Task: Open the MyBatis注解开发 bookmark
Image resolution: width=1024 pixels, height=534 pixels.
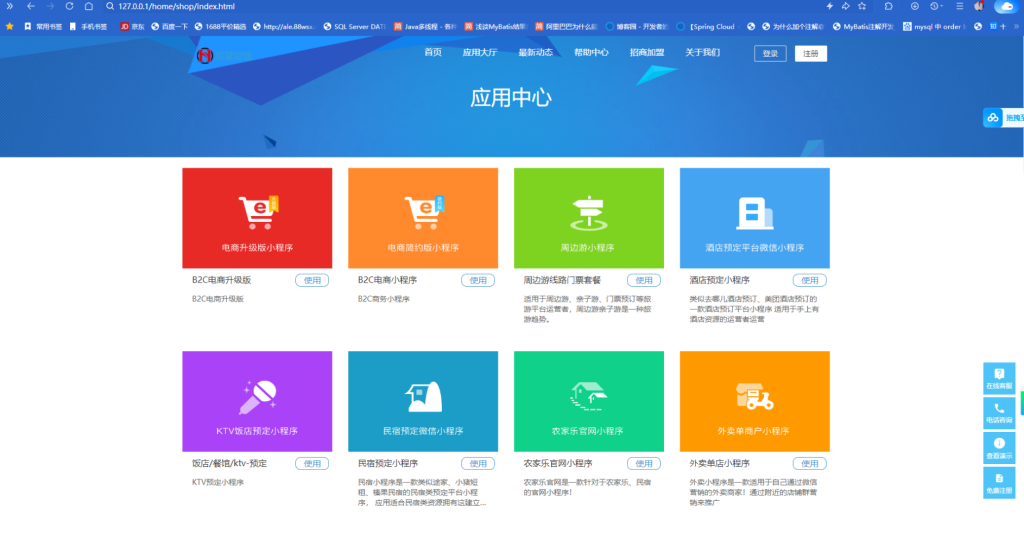Action: tap(863, 27)
